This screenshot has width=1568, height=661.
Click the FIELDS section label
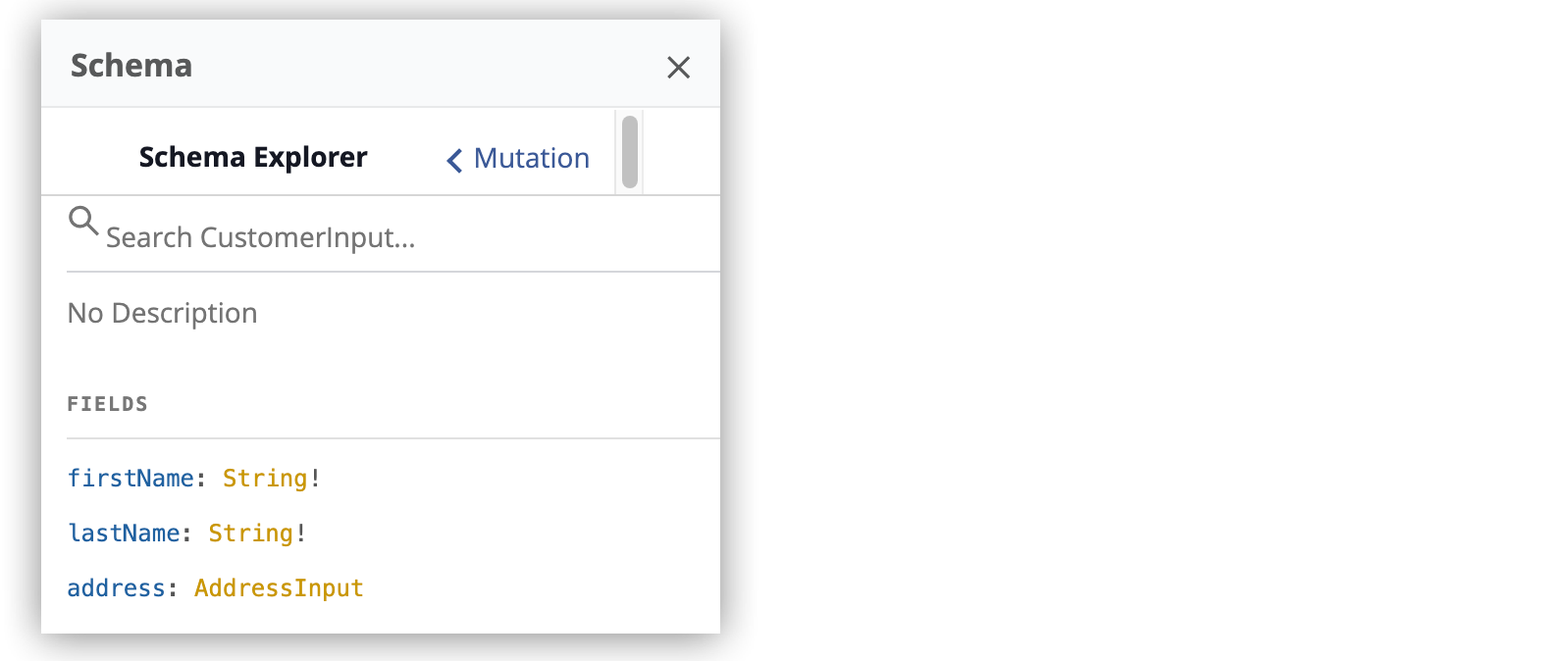[107, 402]
